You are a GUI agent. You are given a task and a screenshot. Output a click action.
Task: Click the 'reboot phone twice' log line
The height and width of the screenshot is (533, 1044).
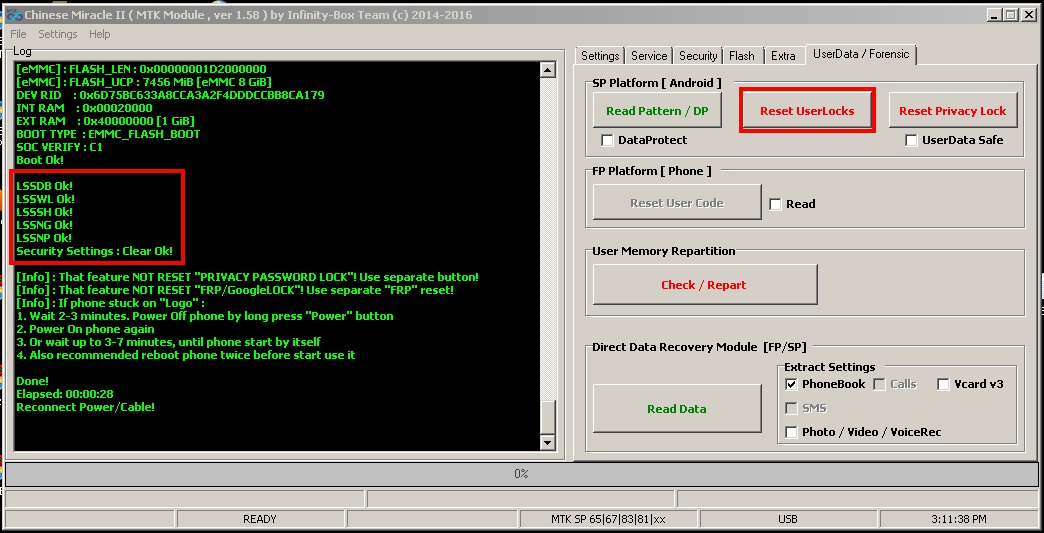coord(186,355)
